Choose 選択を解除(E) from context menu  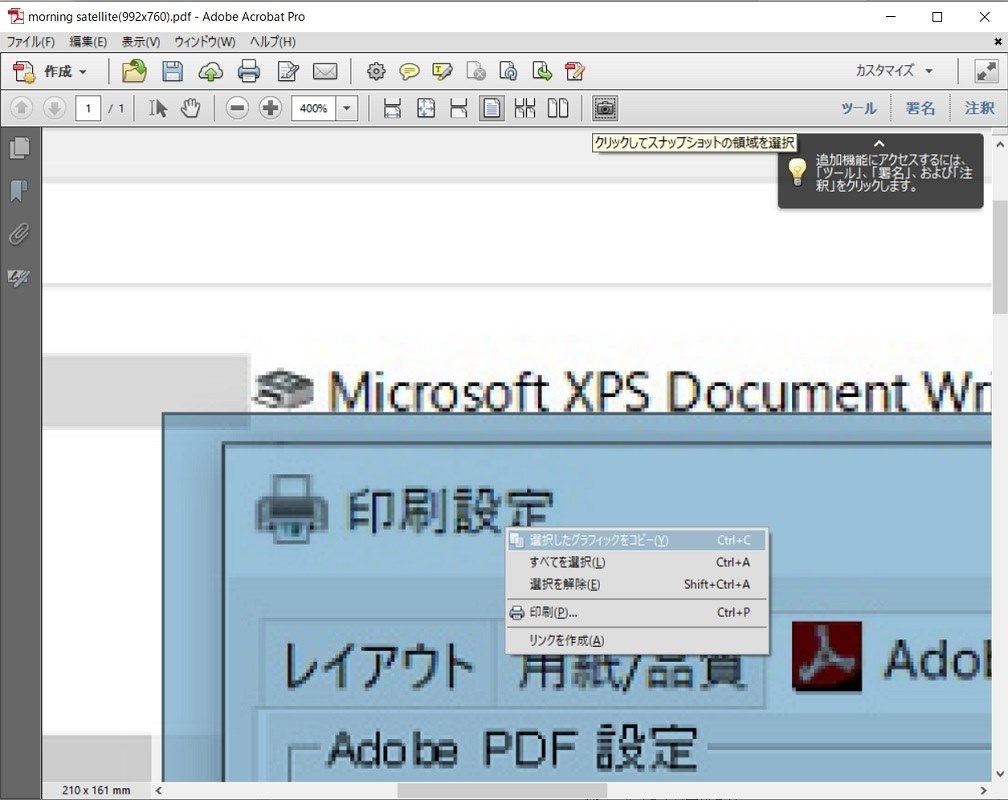tap(637, 584)
